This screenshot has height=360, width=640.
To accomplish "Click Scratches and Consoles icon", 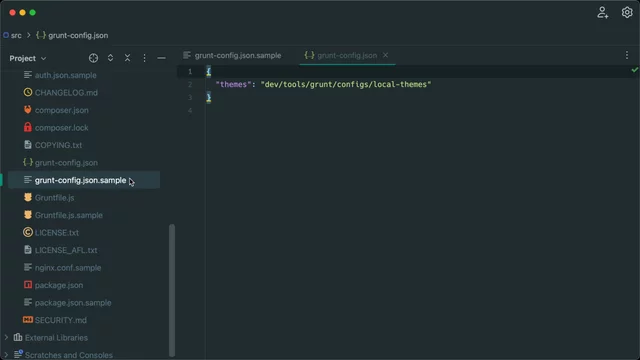I will pos(18,354).
